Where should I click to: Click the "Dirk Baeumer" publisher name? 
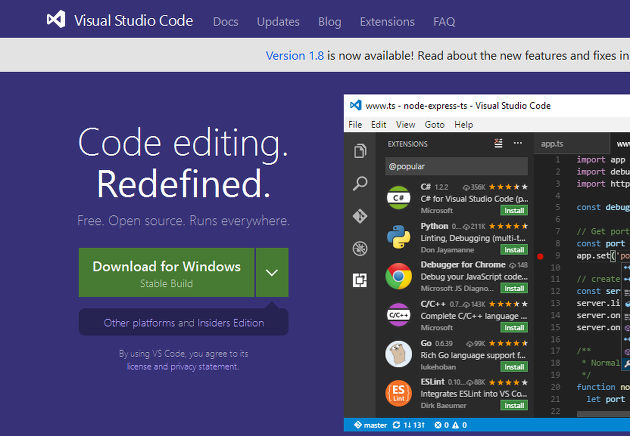(x=444, y=405)
